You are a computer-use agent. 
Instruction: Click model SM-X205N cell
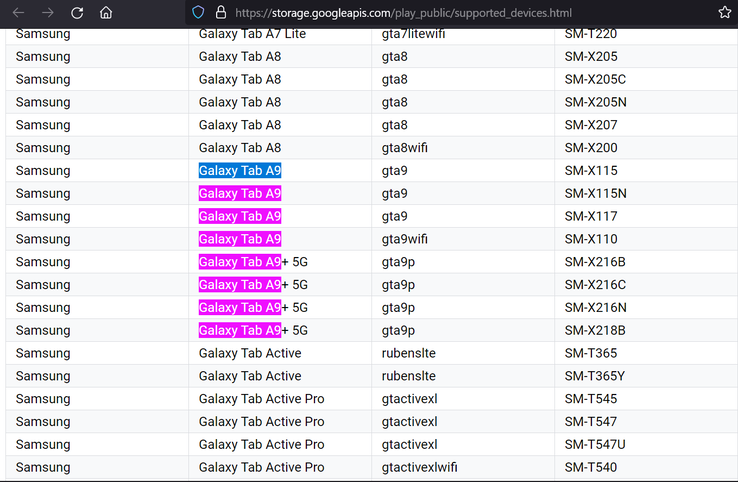[595, 102]
